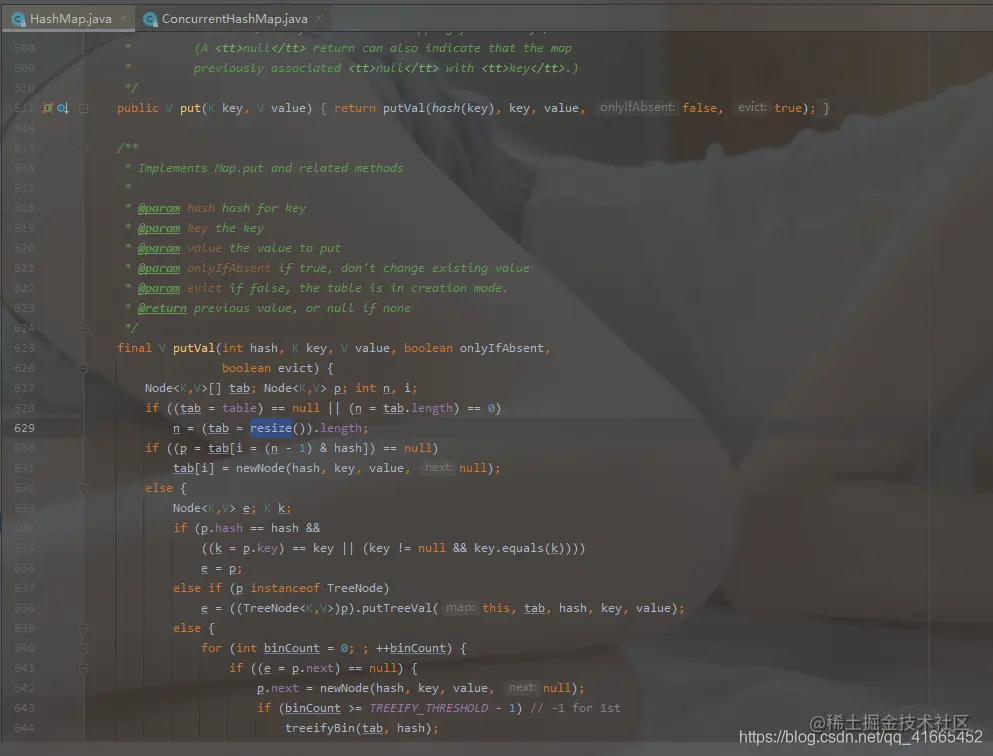The width and height of the screenshot is (993, 756).
Task: Click 'e = p;' on line 636
Action: pyautogui.click(x=222, y=569)
